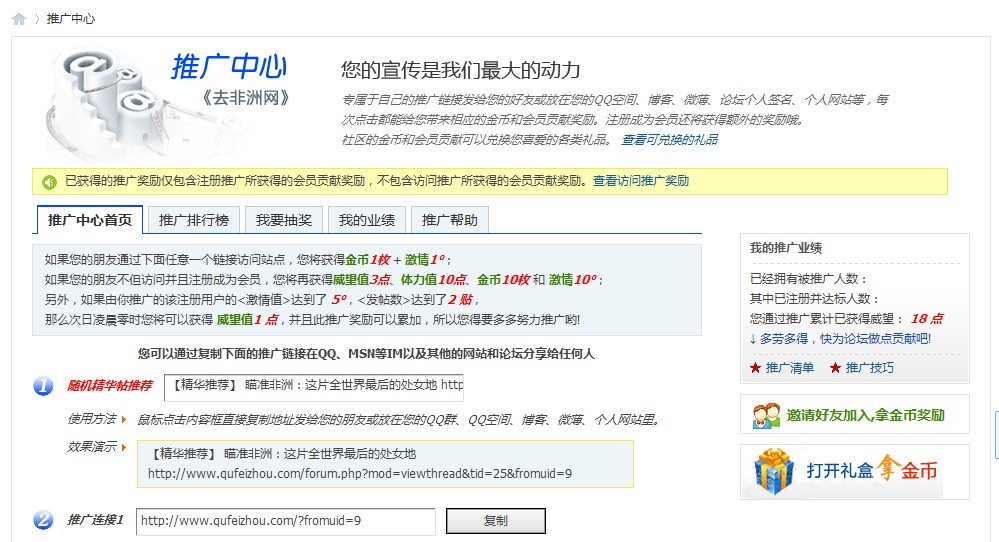The height and width of the screenshot is (542, 999).
Task: Click the 您的宣传是我们最大的动力 heading
Action: [461, 70]
